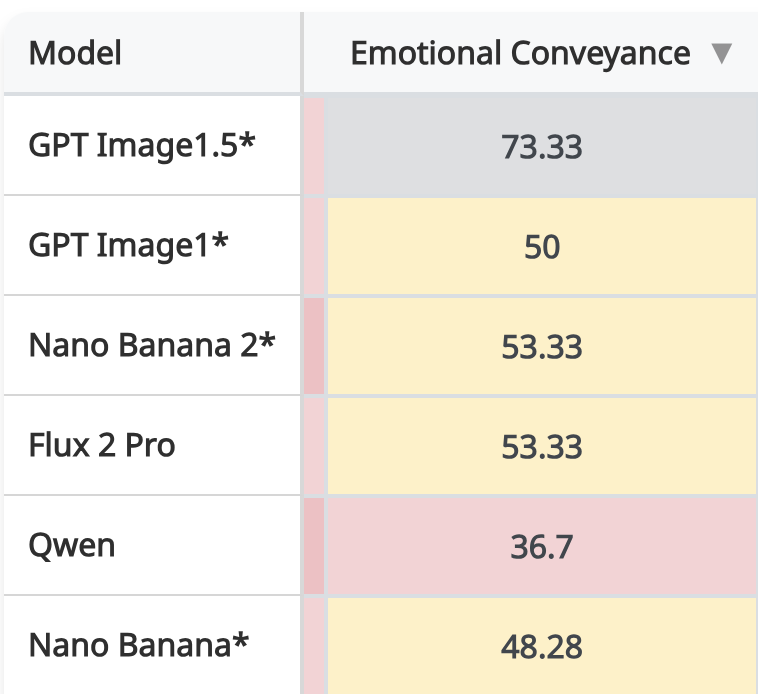Select the GPT Image1* model name
This screenshot has width=758, height=694.
(128, 246)
